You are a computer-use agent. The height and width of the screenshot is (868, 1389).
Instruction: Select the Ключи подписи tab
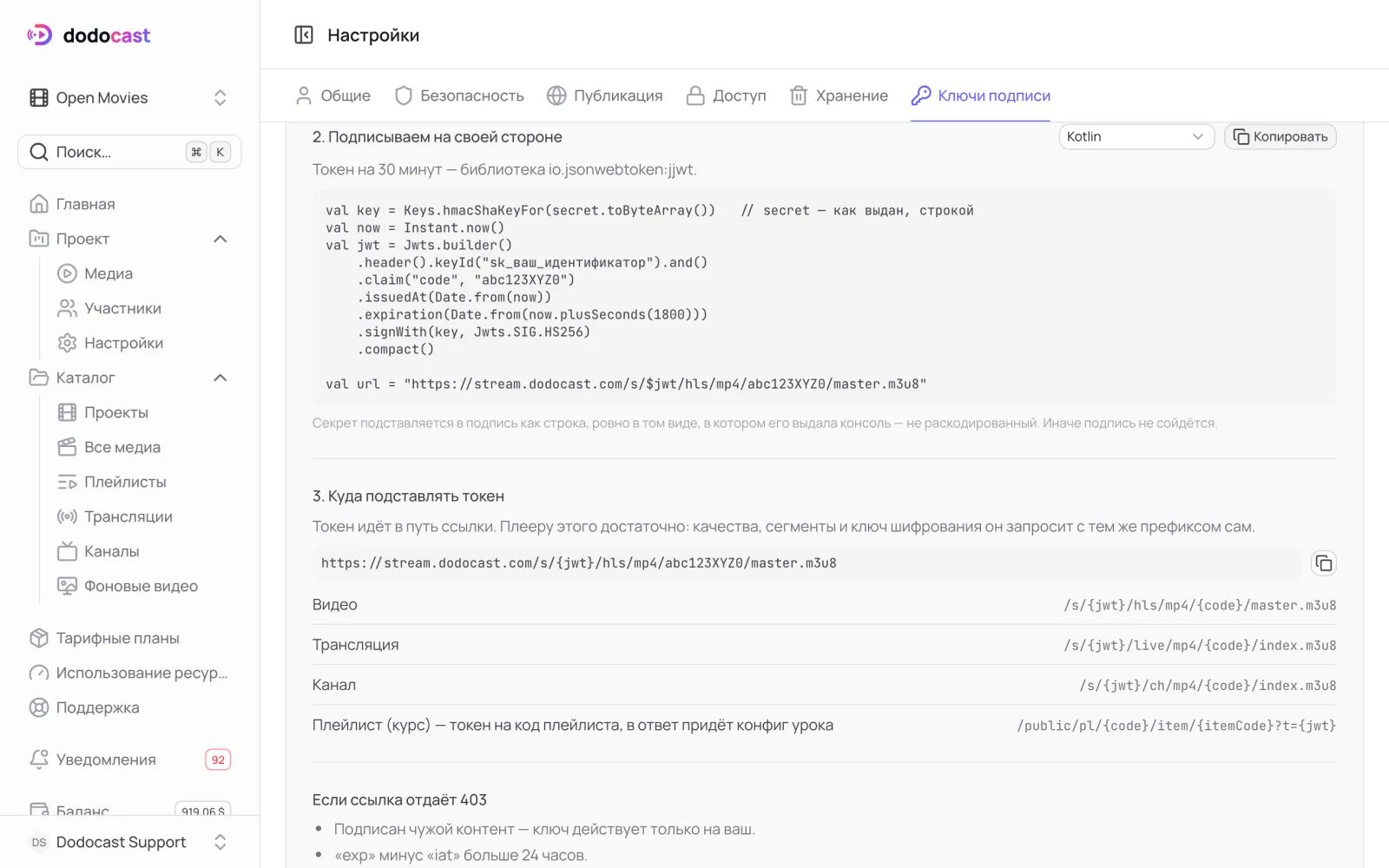pyautogui.click(x=981, y=95)
